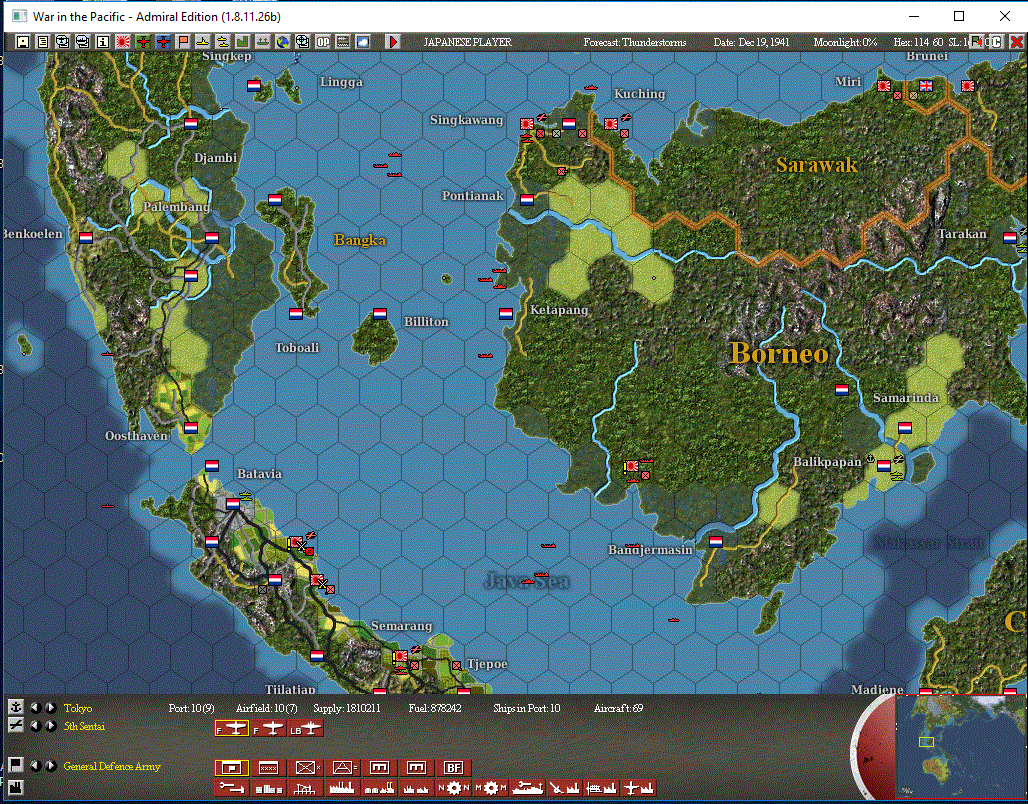Select the second fighter 'F' air group
Image resolution: width=1028 pixels, height=804 pixels.
[x=269, y=729]
